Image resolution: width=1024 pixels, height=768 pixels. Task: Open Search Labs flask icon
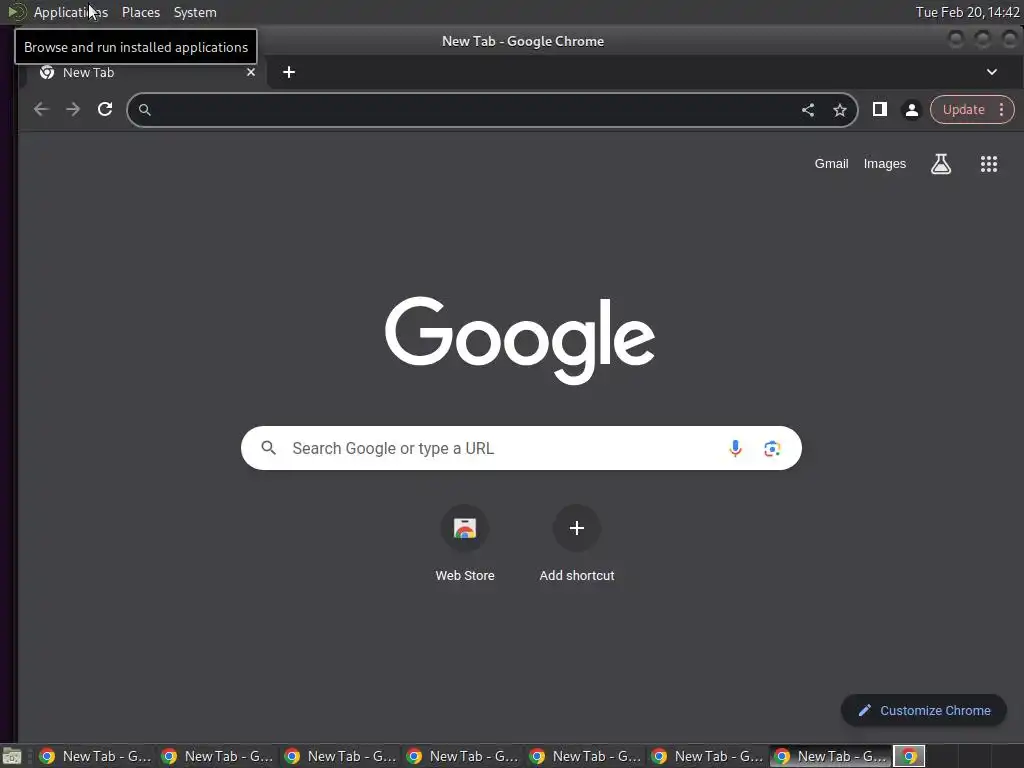[940, 164]
